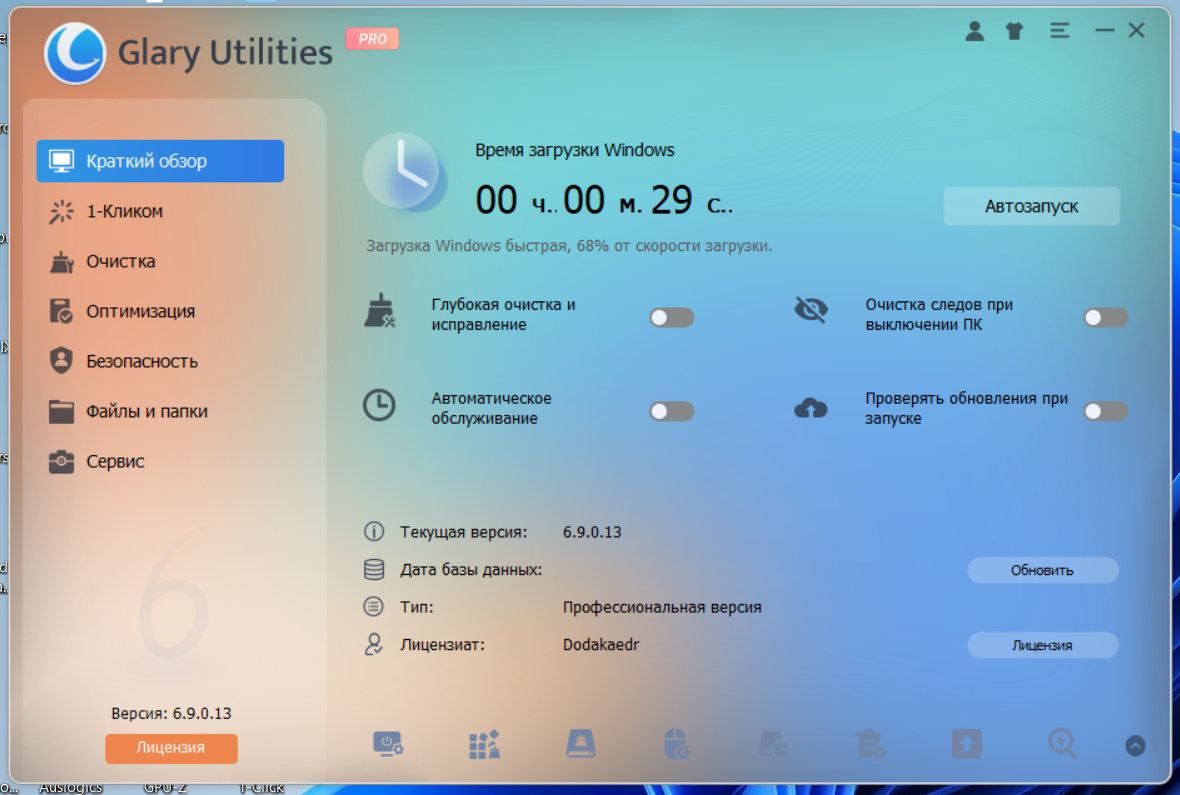
Task: Open Оптимизация section in sidebar
Action: tap(160, 312)
